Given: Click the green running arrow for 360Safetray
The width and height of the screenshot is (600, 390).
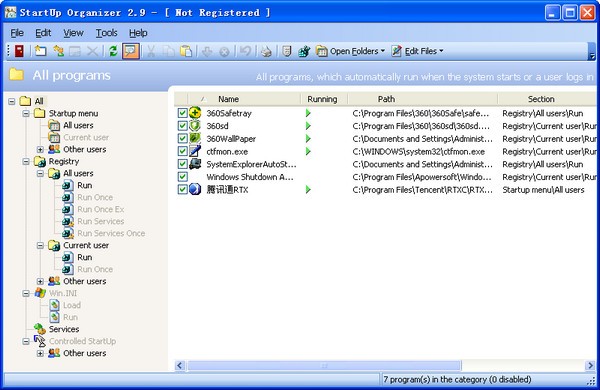Looking at the screenshot, I should pos(308,113).
